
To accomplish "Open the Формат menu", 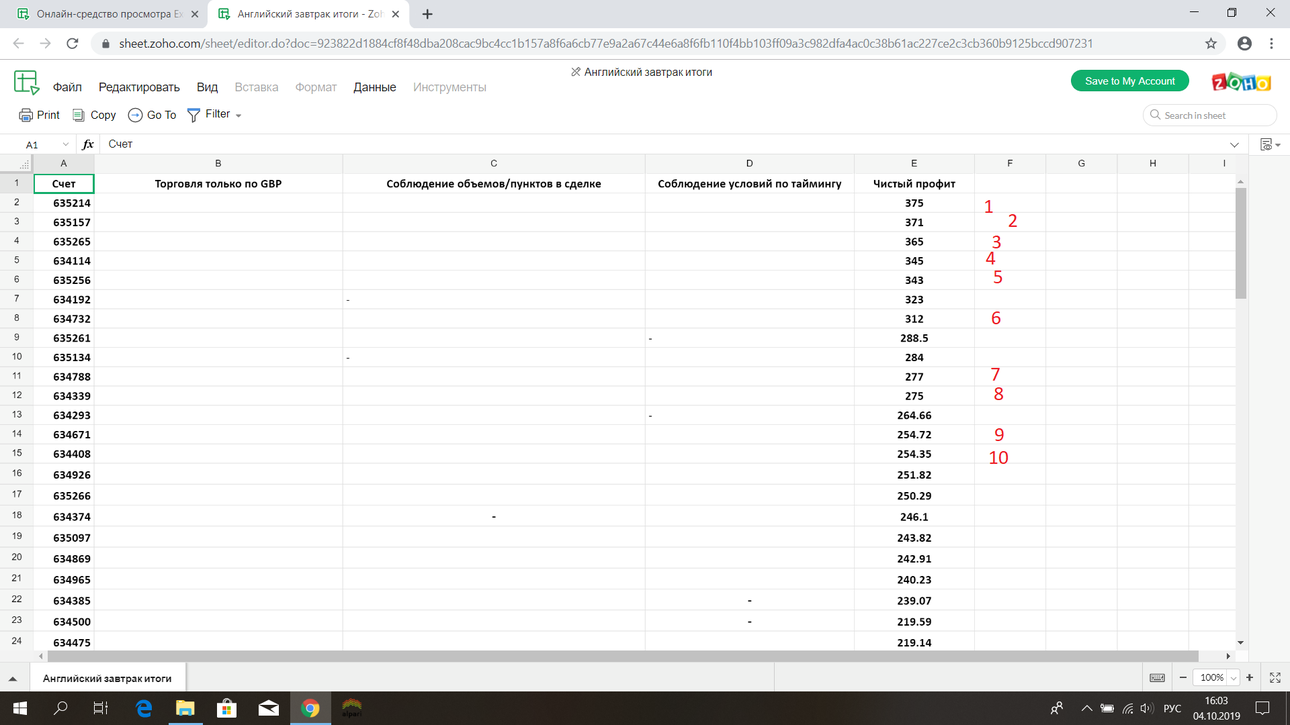I will [x=316, y=87].
